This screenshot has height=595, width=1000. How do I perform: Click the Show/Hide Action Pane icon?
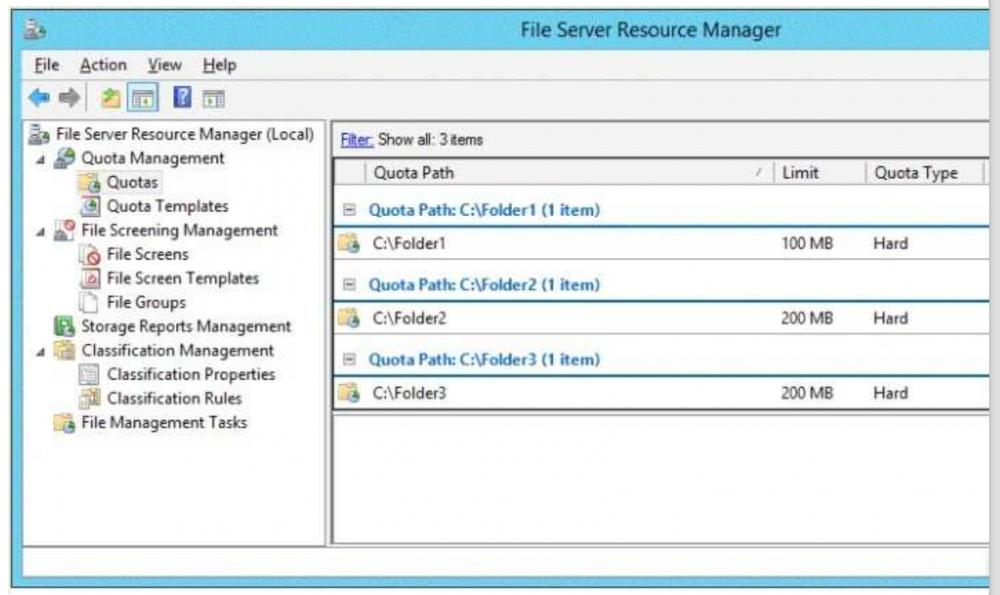point(212,98)
